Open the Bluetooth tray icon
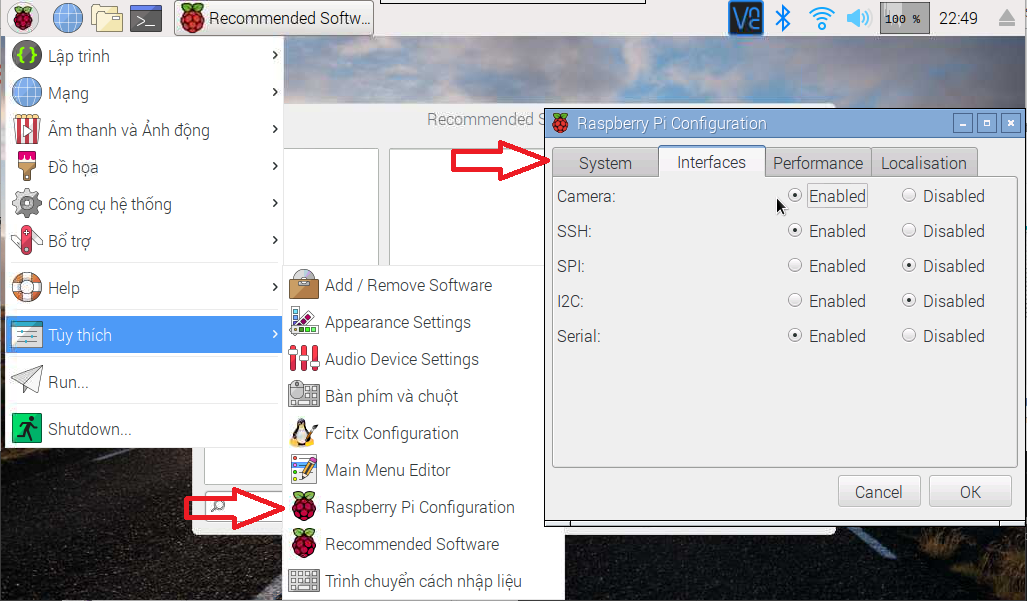 (x=783, y=18)
